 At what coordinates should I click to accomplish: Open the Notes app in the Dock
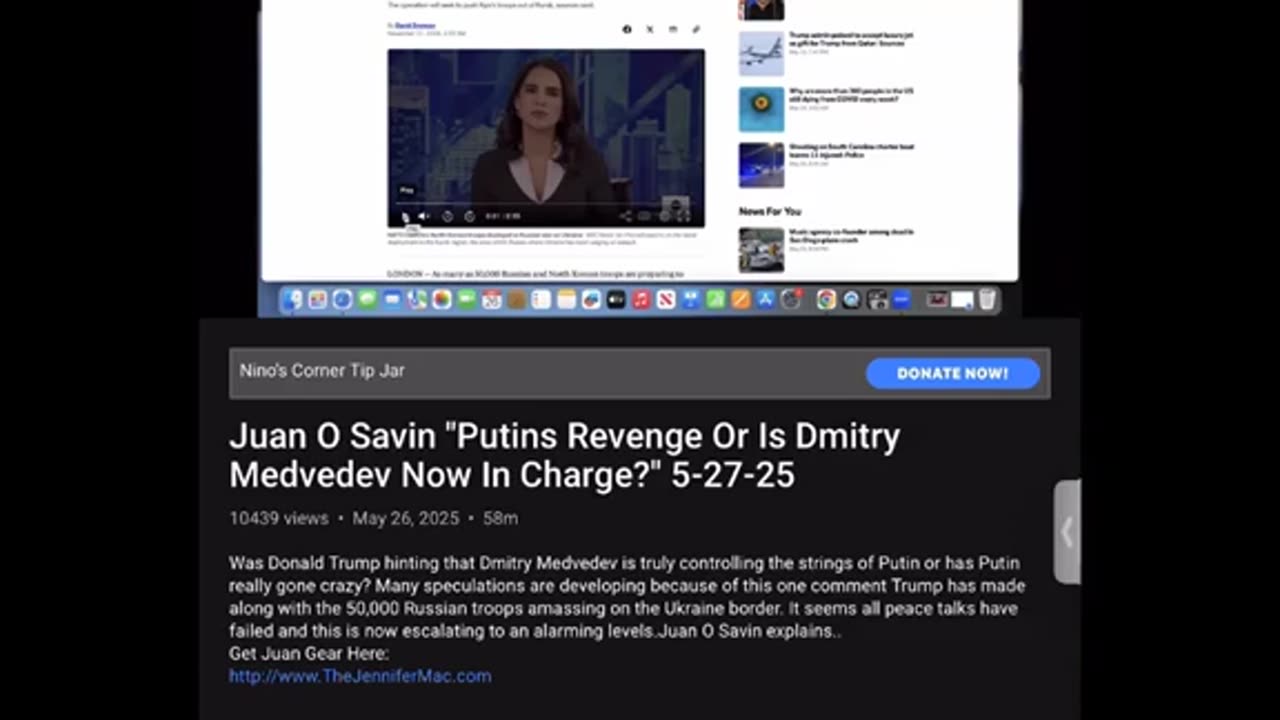pyautogui.click(x=566, y=299)
